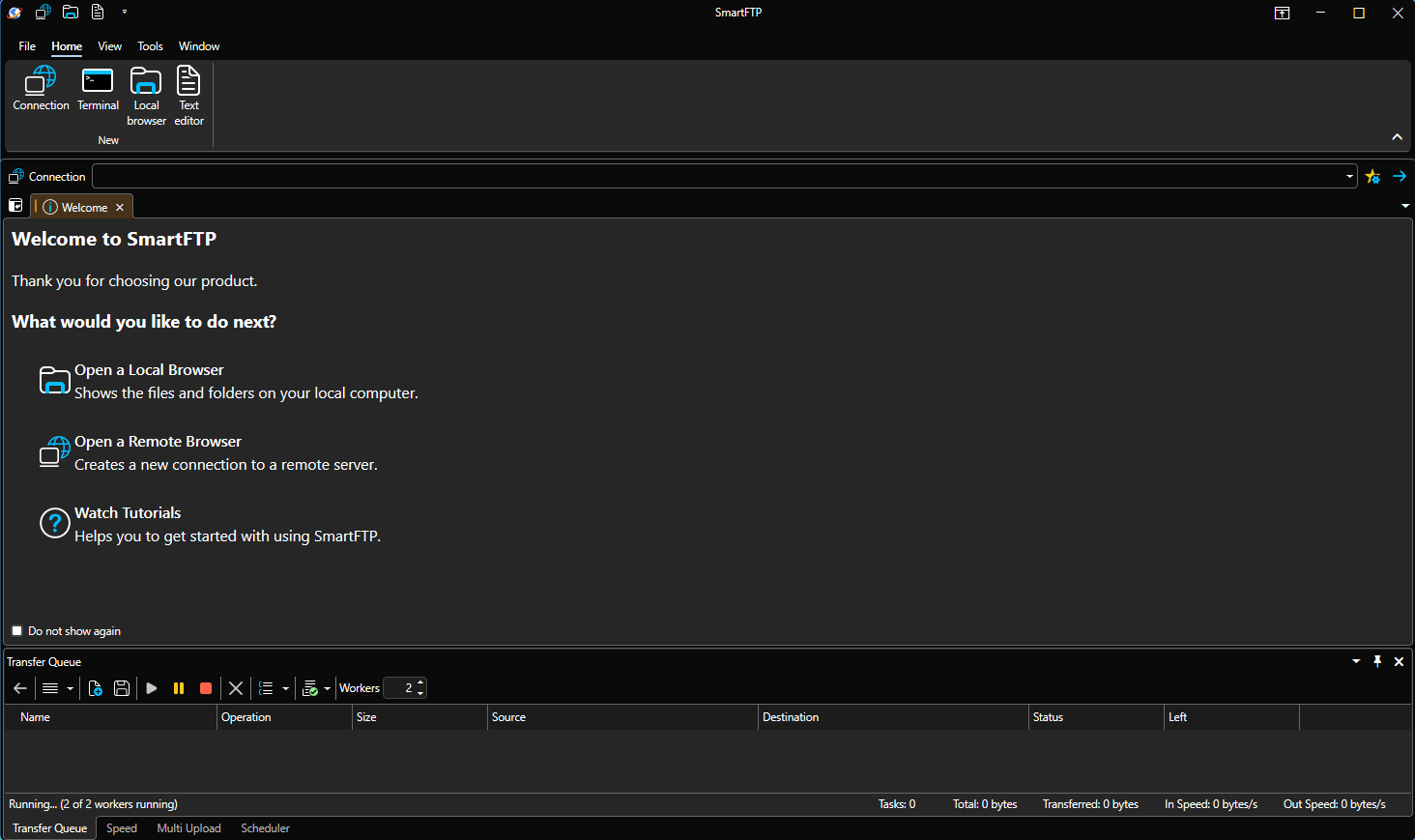The height and width of the screenshot is (840, 1415).
Task: Increase Workers count with up arrow
Action: tap(420, 683)
